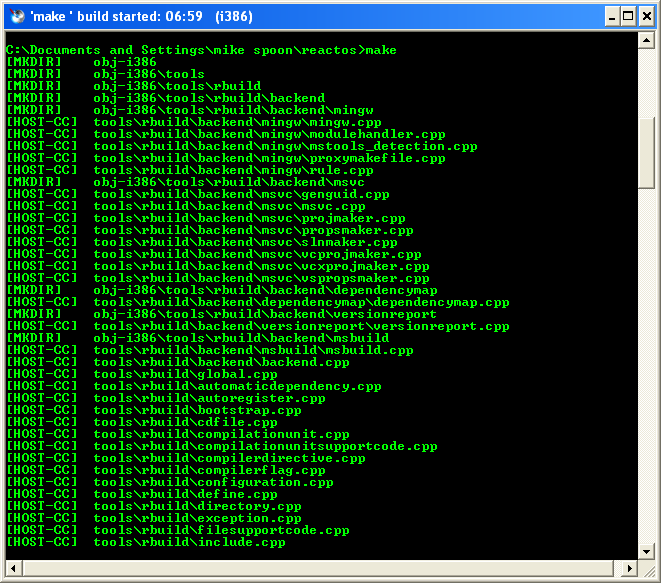Click the line with slnmaker.cpp
The width and height of the screenshot is (661, 583).
(202, 242)
